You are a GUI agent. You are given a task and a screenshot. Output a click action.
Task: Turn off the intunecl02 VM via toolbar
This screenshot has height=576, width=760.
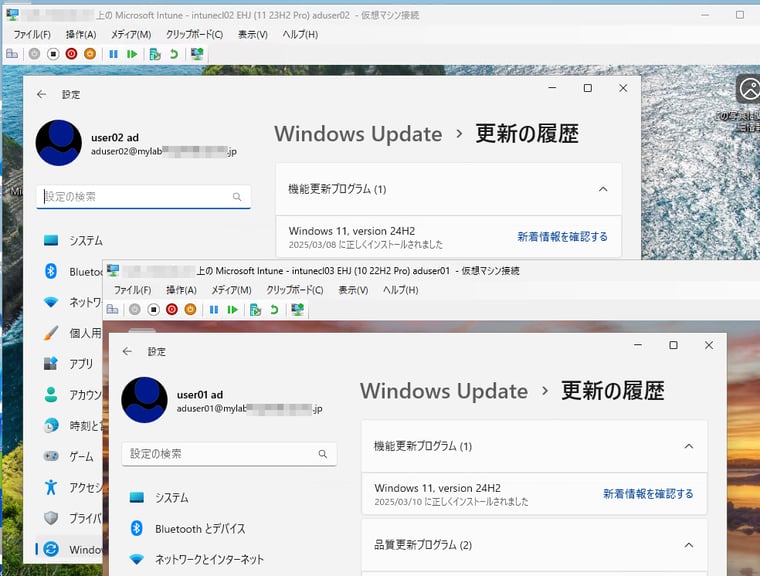click(x=53, y=54)
